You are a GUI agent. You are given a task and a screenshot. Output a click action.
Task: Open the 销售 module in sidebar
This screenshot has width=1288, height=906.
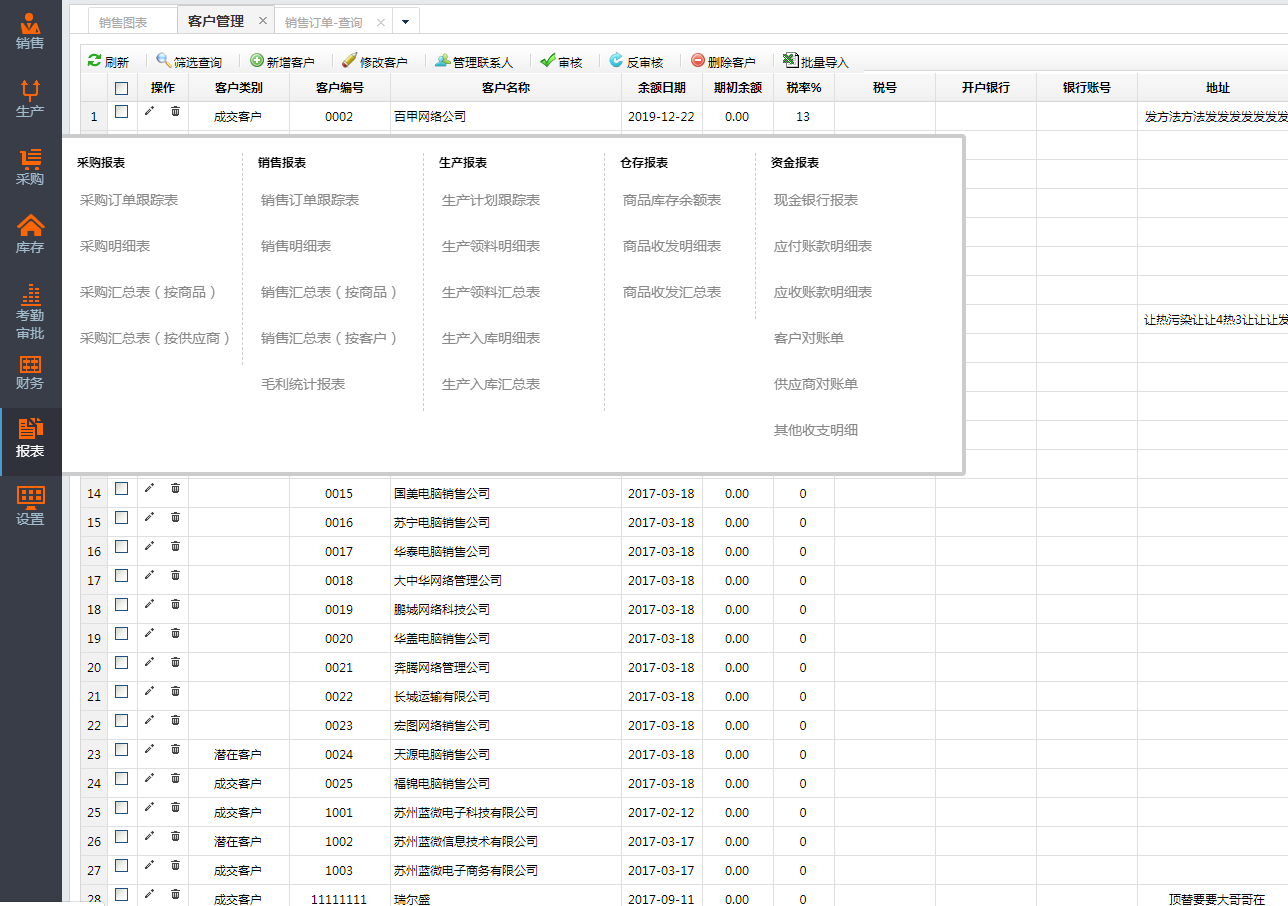[30, 31]
